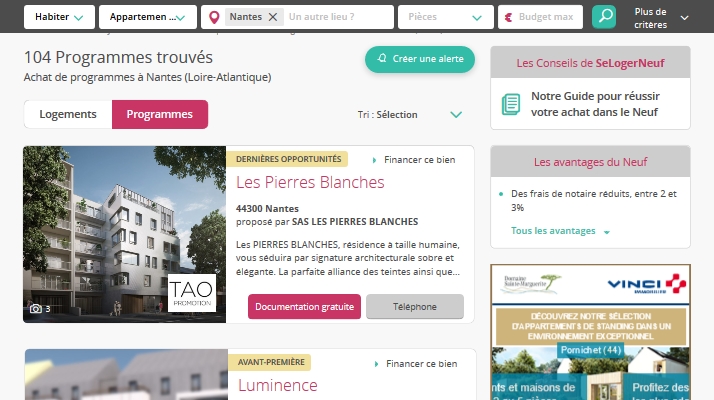The image size is (714, 400).
Task: Click the Les Pierres Blanches building photo
Action: point(124,234)
